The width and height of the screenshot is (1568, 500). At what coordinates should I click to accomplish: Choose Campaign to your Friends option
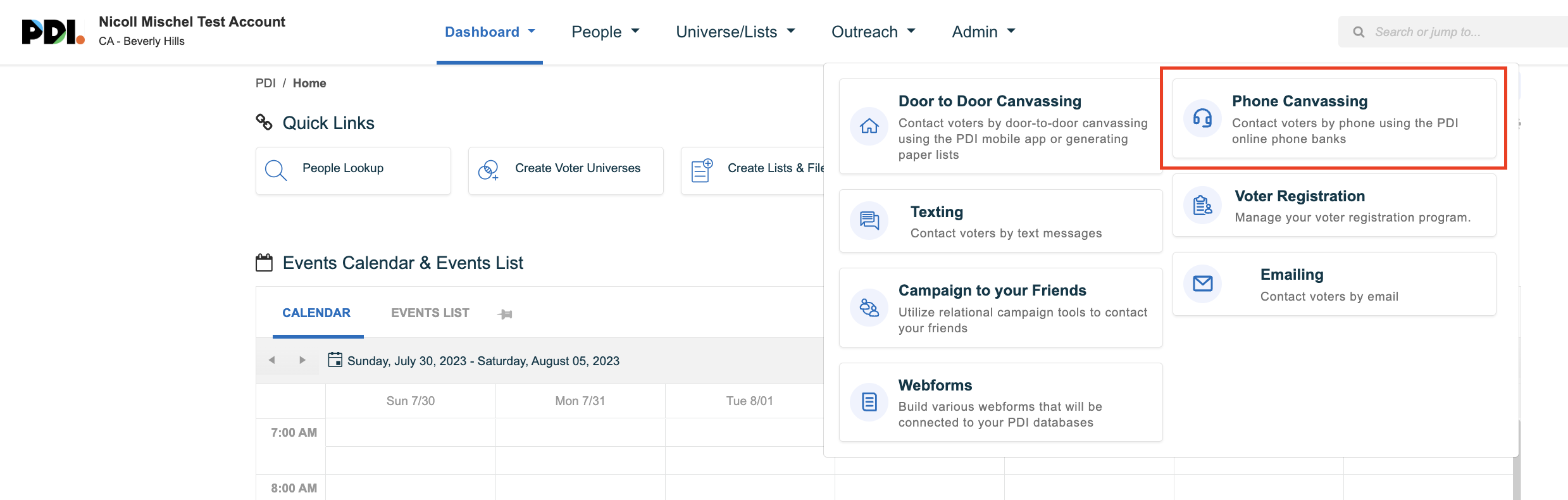[x=1000, y=308]
